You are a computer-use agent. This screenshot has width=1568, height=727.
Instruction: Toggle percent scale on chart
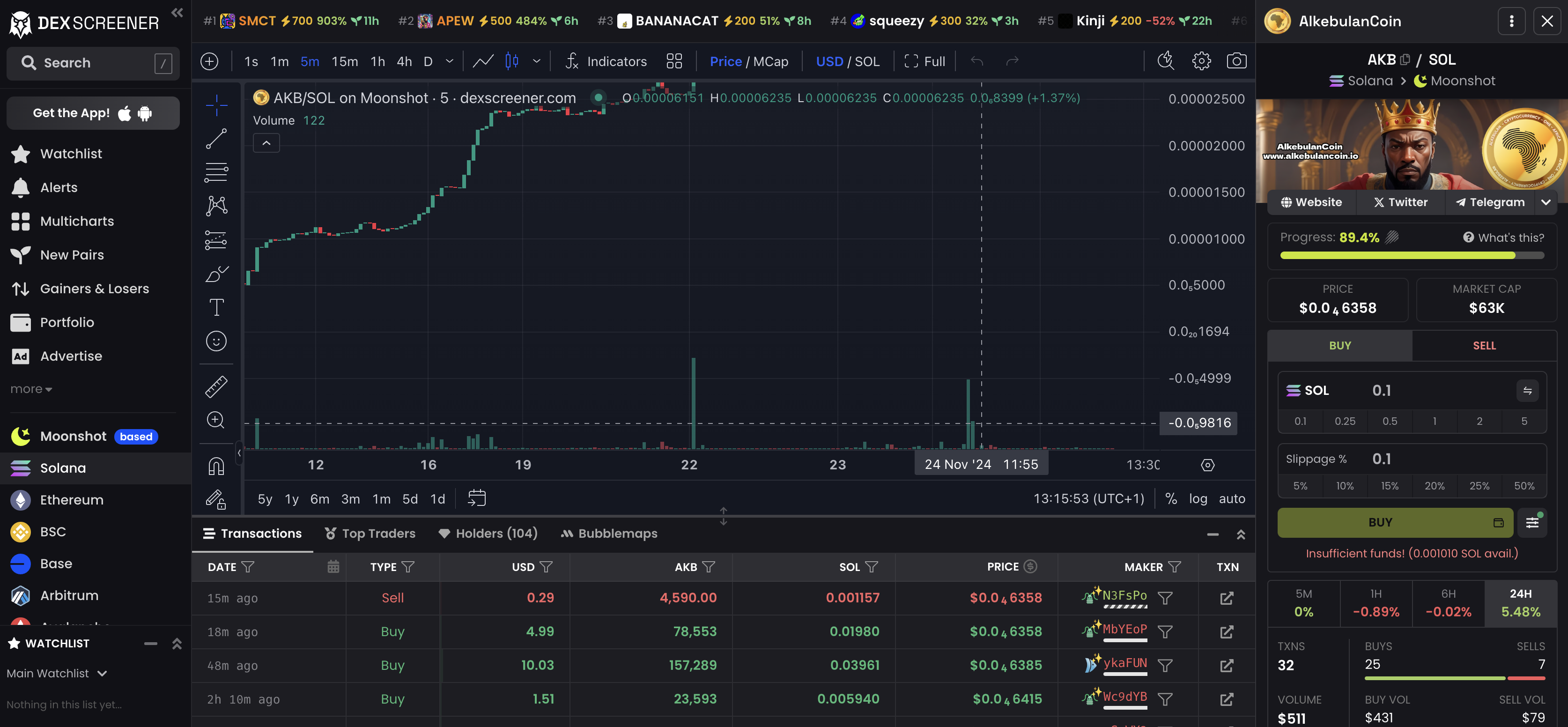(x=1171, y=499)
